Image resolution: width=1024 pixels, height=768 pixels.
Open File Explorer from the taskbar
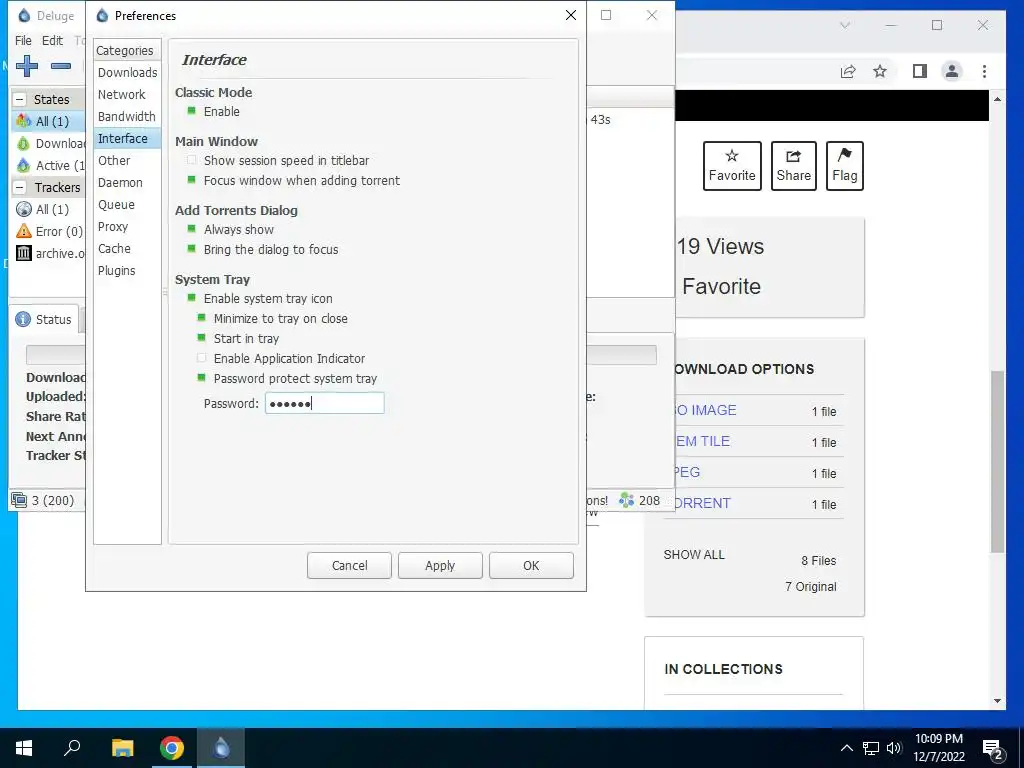click(122, 748)
